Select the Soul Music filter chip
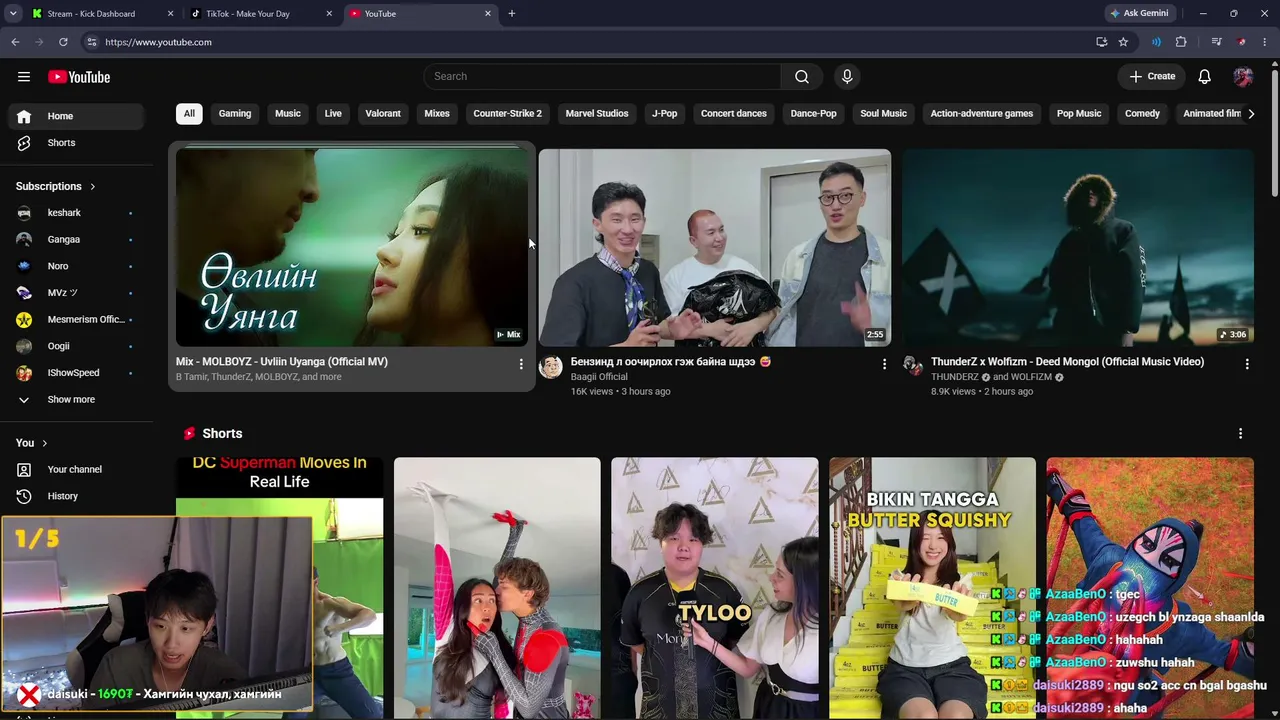1280x720 pixels. pos(884,114)
